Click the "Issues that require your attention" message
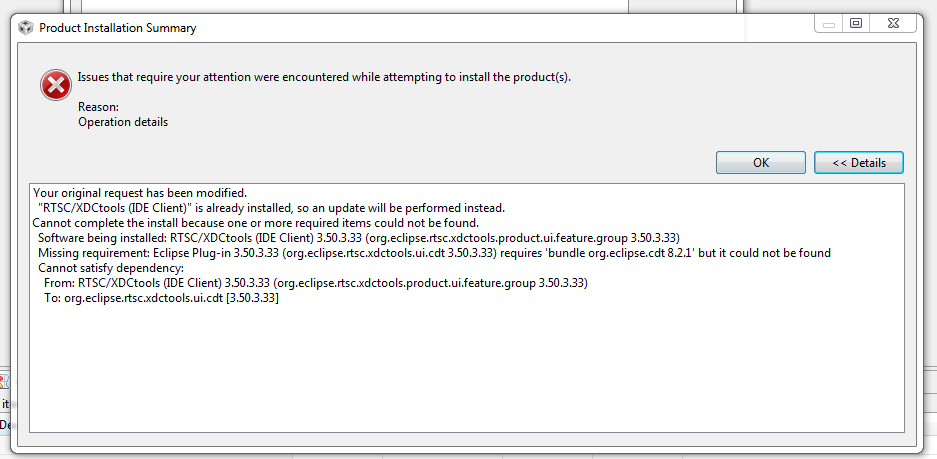Image resolution: width=937 pixels, height=459 pixels. (324, 77)
